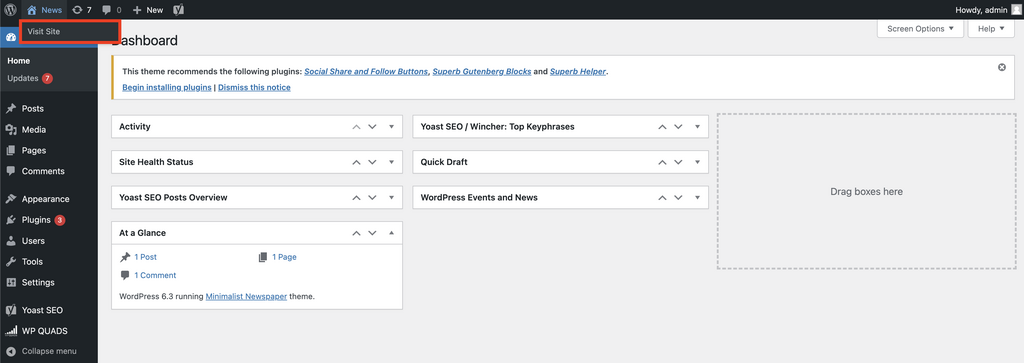
Task: Click the plus New icon
Action: coord(137,10)
